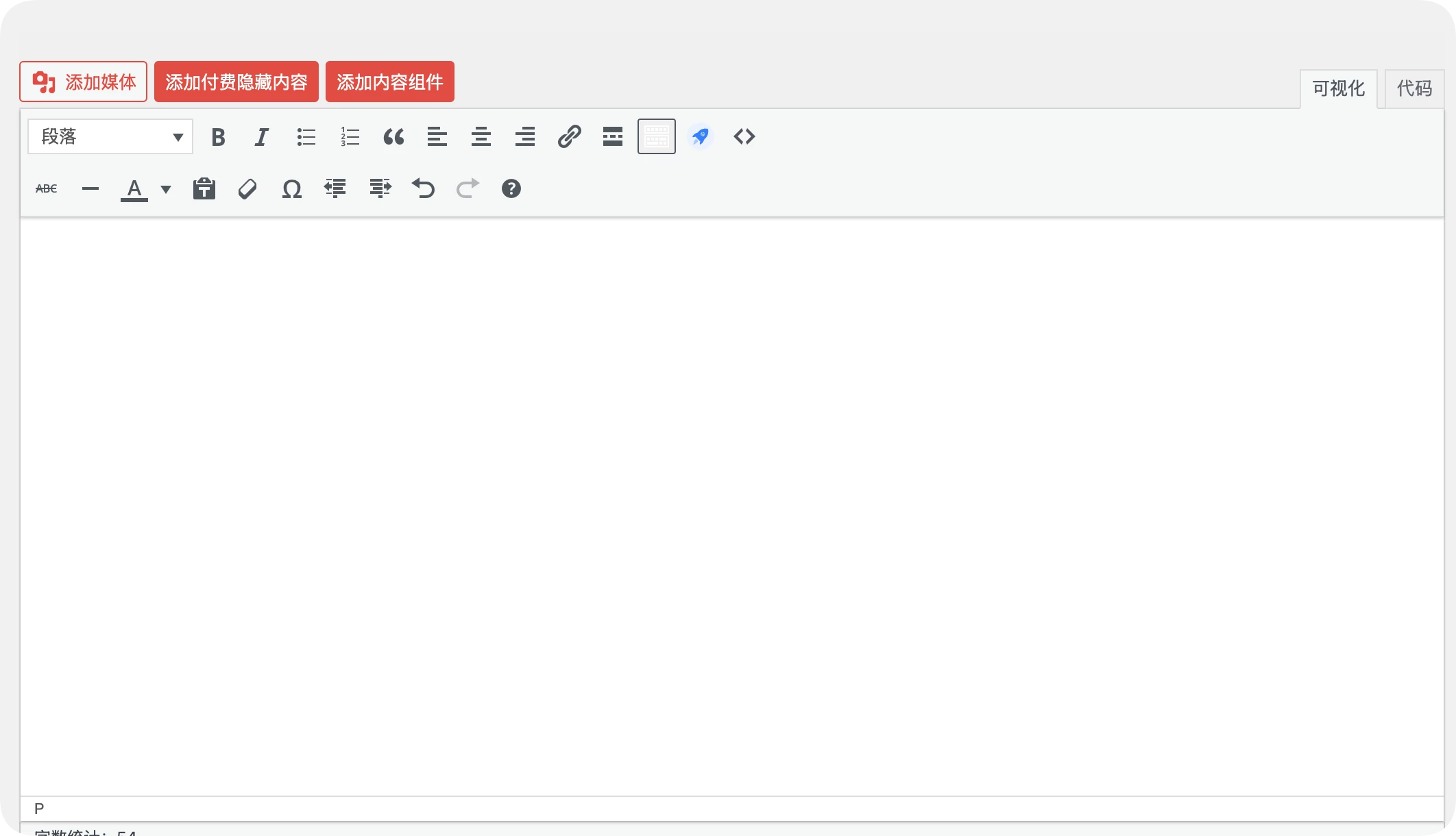Apply italic text style
Image resolution: width=1456 pixels, height=836 pixels.
click(x=261, y=137)
